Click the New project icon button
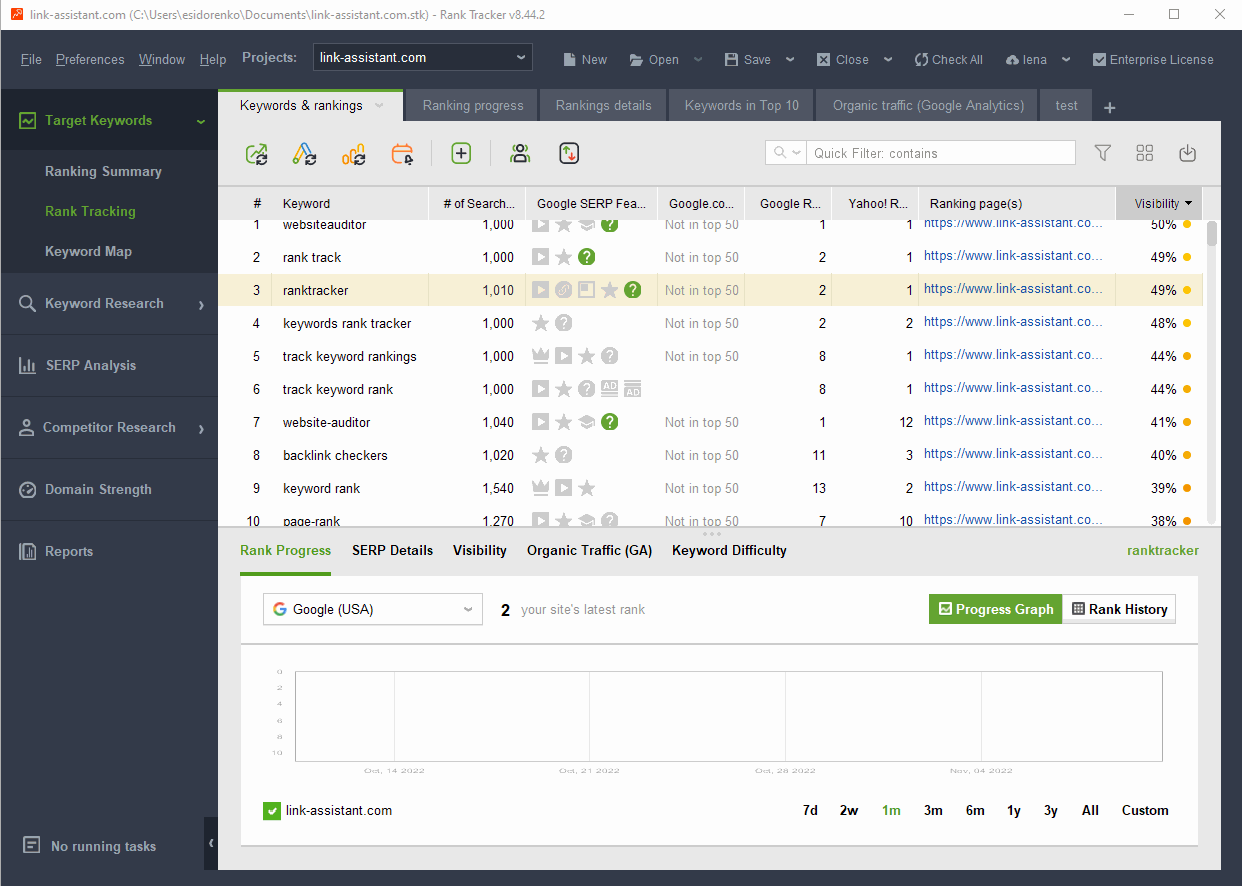This screenshot has height=886, width=1242. (585, 59)
